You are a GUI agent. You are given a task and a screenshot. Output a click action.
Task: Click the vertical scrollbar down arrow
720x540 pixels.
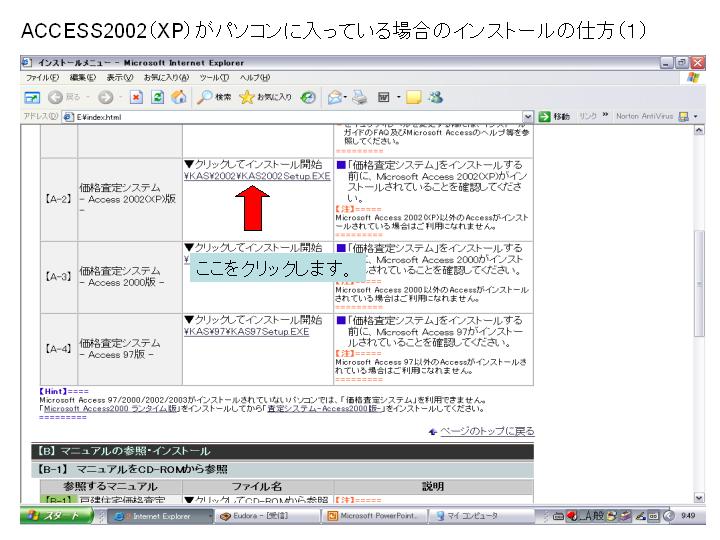[699, 497]
